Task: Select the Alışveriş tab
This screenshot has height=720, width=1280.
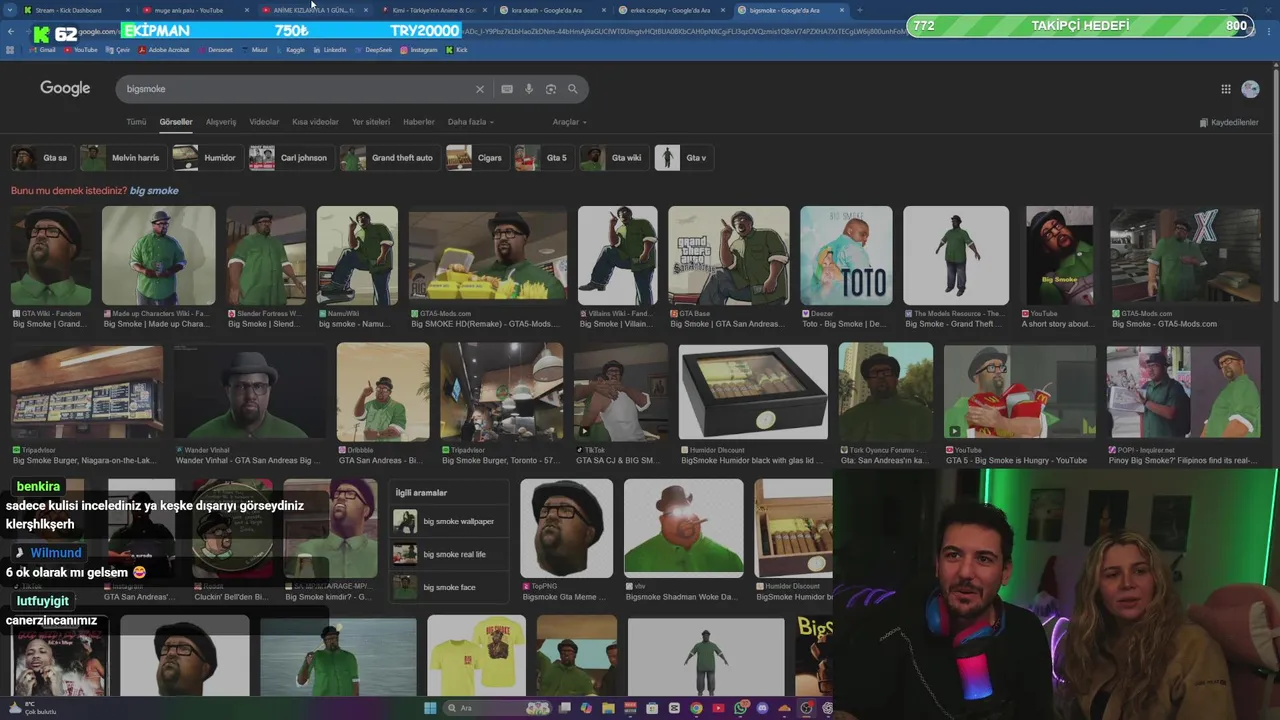Action: point(221,122)
